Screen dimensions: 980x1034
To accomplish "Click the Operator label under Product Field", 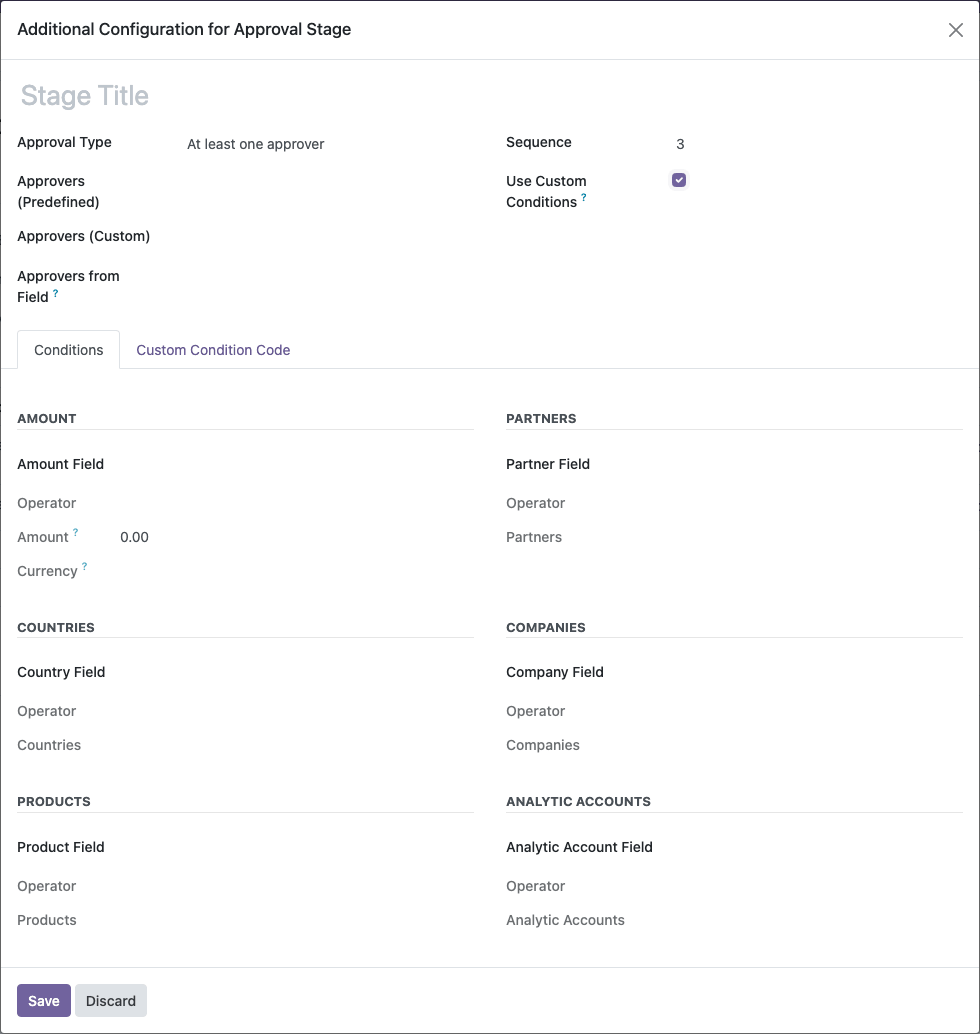I will [x=47, y=886].
